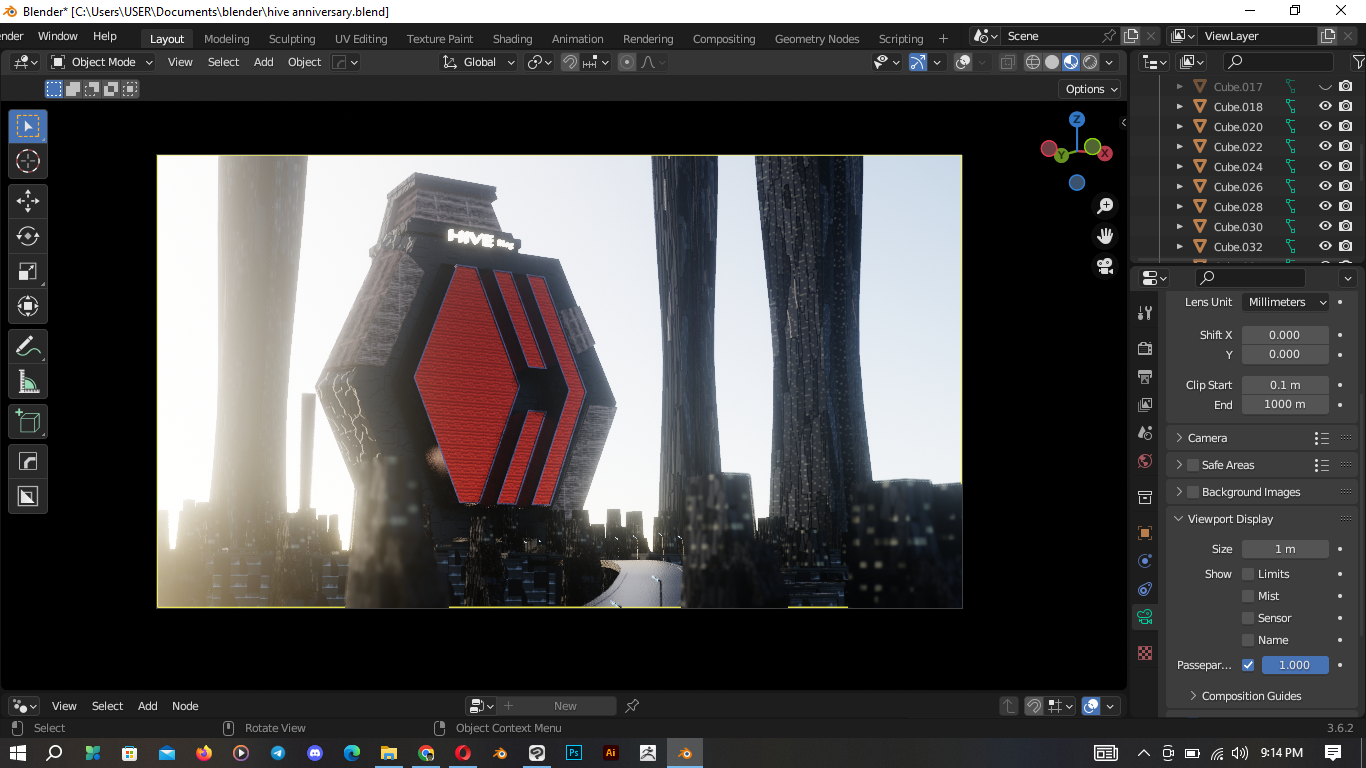Enable the Name checkbox
Viewport: 1366px width, 768px height.
coord(1248,640)
